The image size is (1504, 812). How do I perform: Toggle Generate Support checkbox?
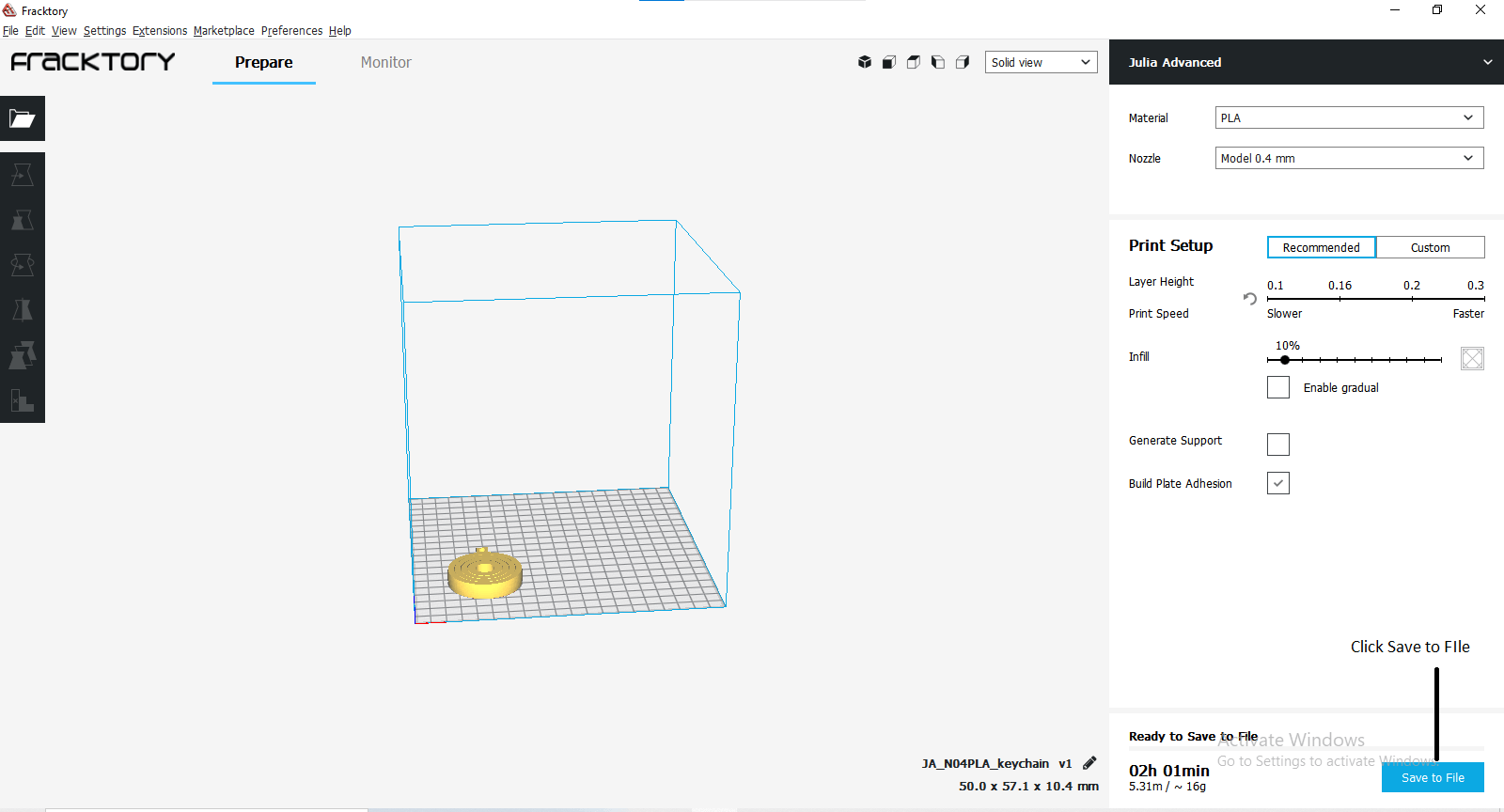1278,444
